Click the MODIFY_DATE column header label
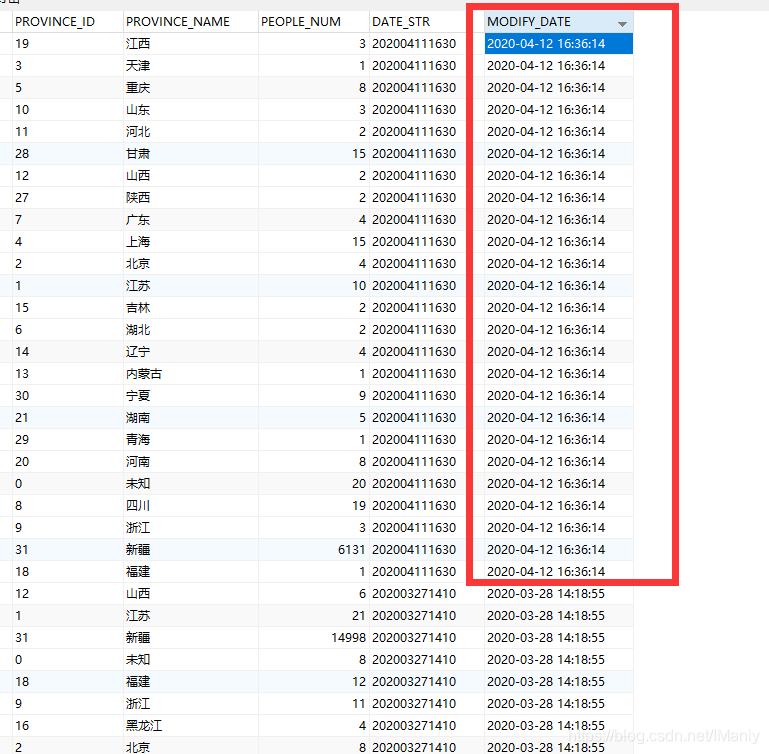 click(x=529, y=22)
